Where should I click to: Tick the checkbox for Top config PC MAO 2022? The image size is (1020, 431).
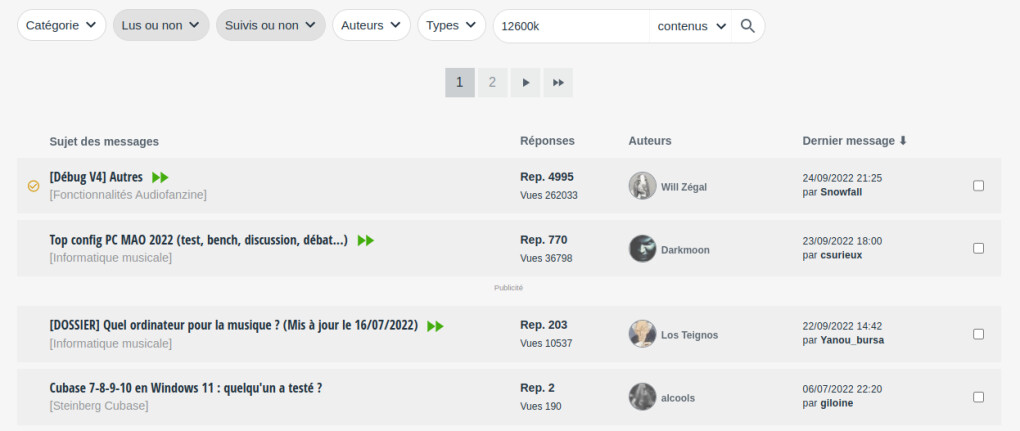pyautogui.click(x=978, y=248)
